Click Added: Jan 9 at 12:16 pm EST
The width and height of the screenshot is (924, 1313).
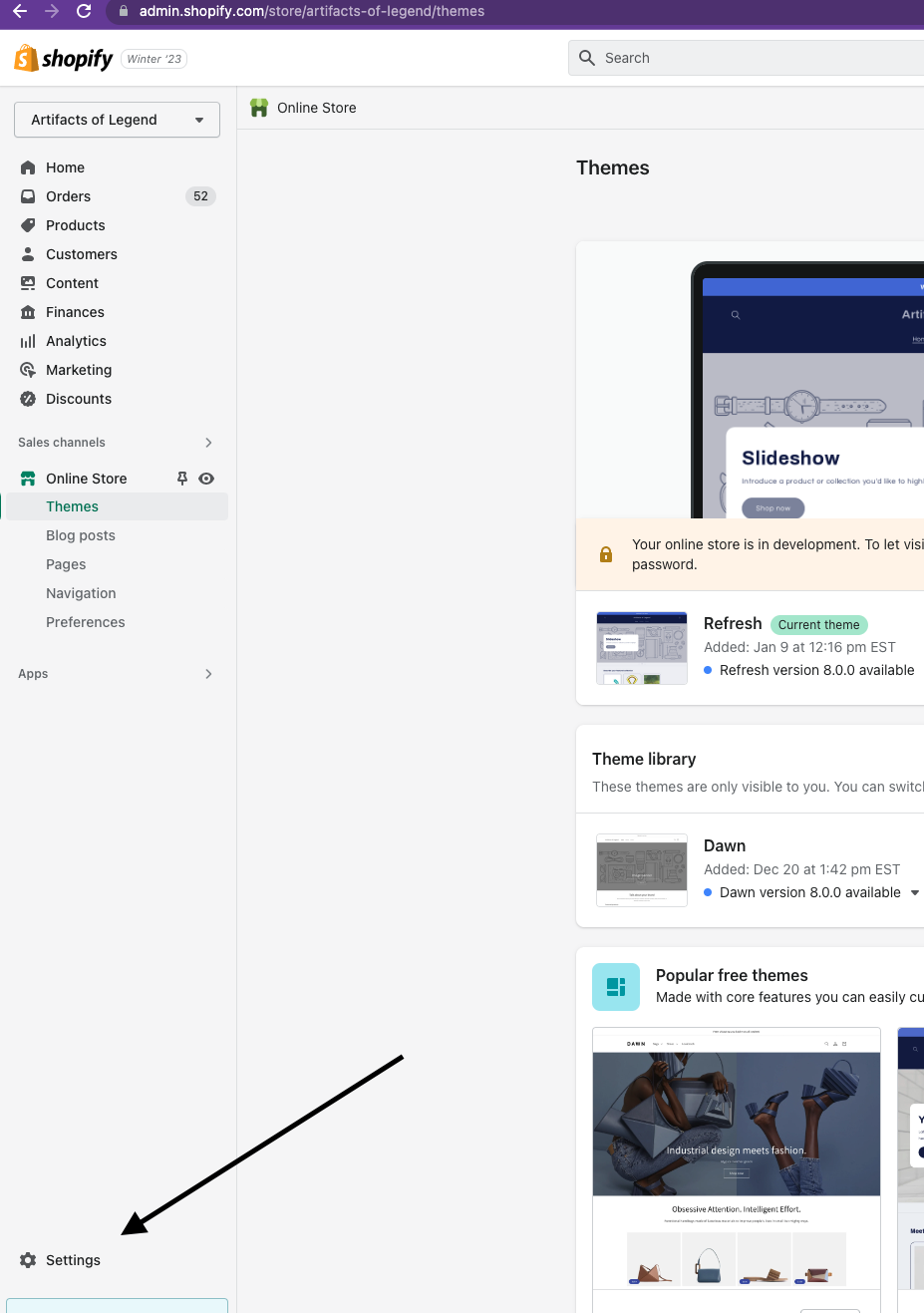tap(799, 647)
